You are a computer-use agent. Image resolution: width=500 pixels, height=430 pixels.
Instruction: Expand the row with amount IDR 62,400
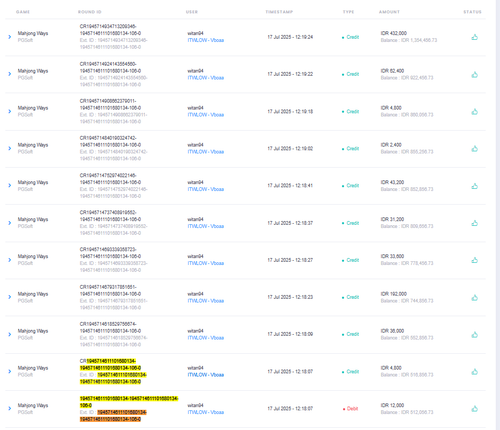point(10,74)
